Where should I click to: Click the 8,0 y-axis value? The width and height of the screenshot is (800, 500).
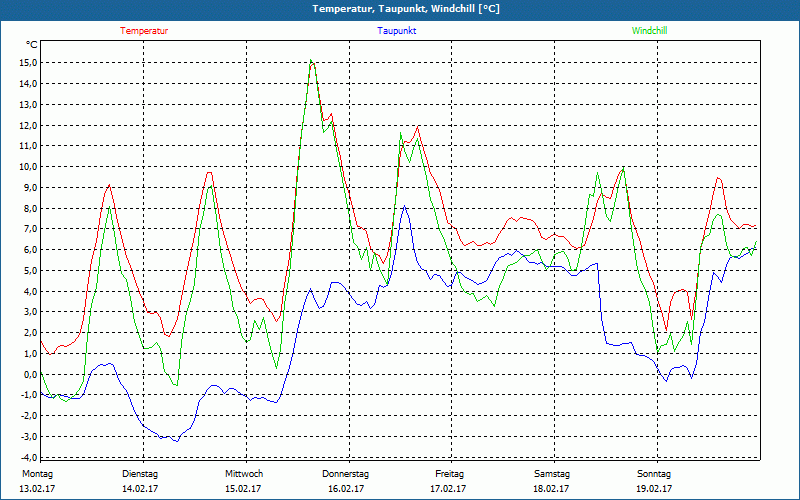tap(31, 208)
